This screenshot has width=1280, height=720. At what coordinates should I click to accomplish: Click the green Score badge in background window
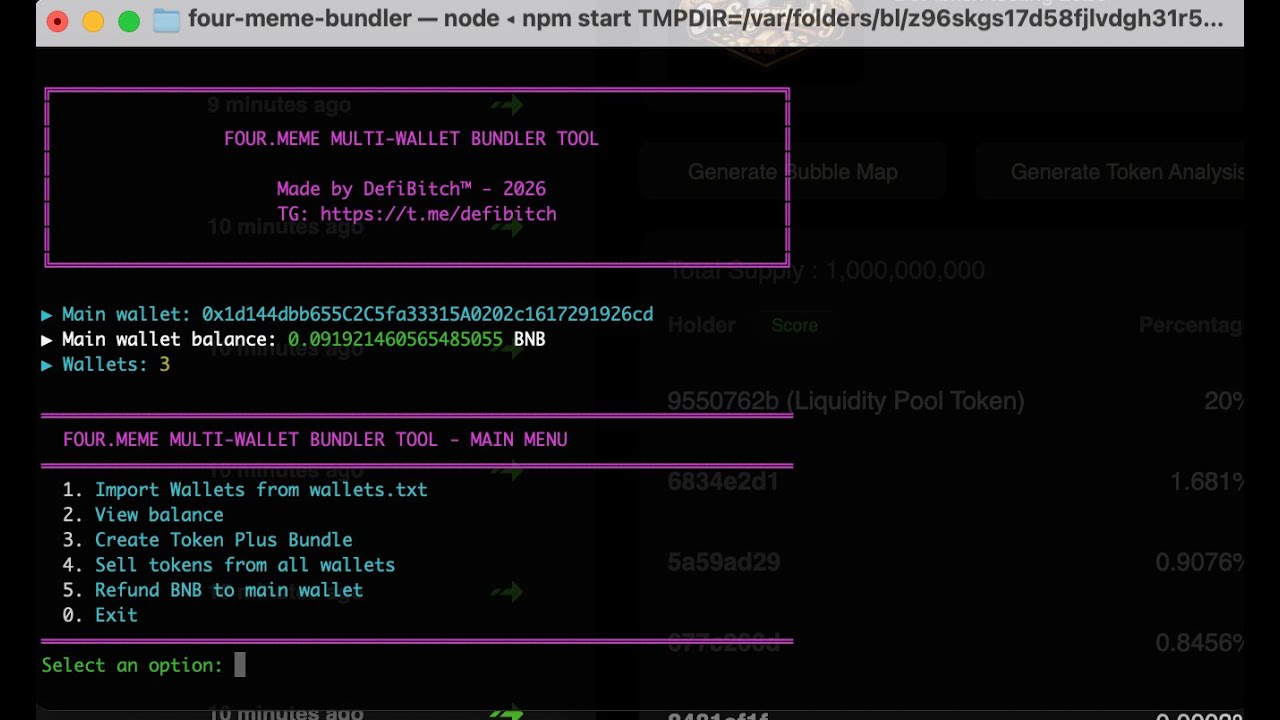coord(795,325)
